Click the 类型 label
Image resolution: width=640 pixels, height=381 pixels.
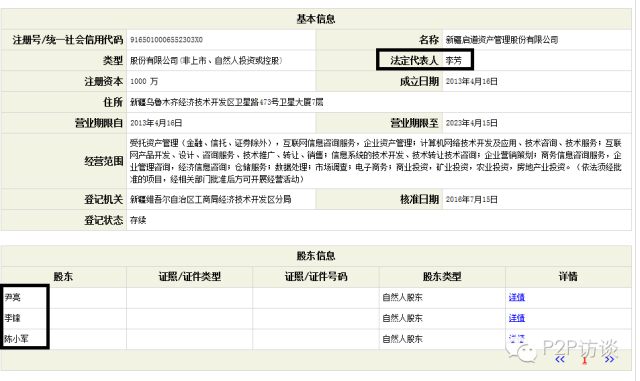(x=113, y=61)
